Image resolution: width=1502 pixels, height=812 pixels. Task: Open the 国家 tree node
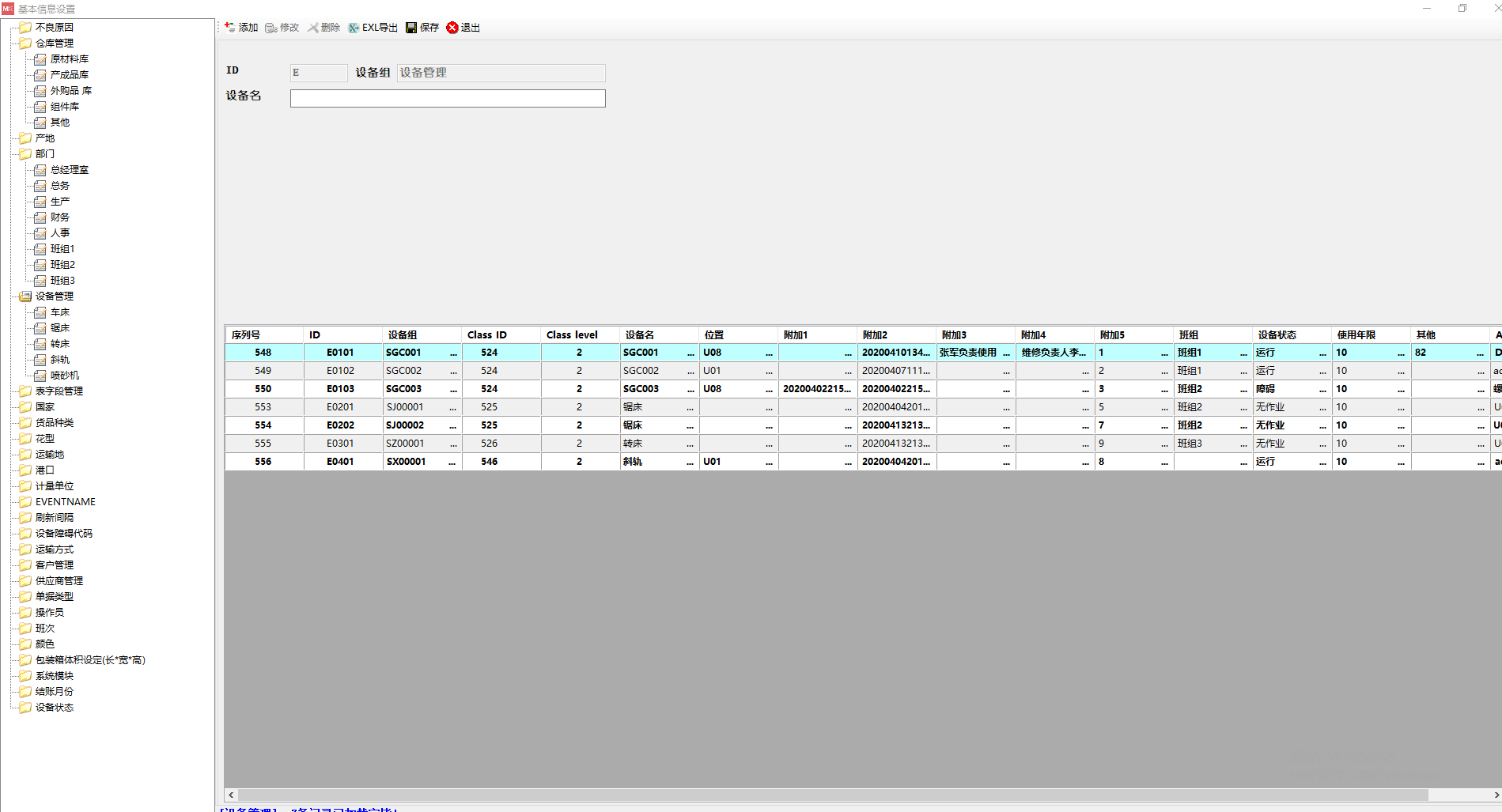point(45,407)
